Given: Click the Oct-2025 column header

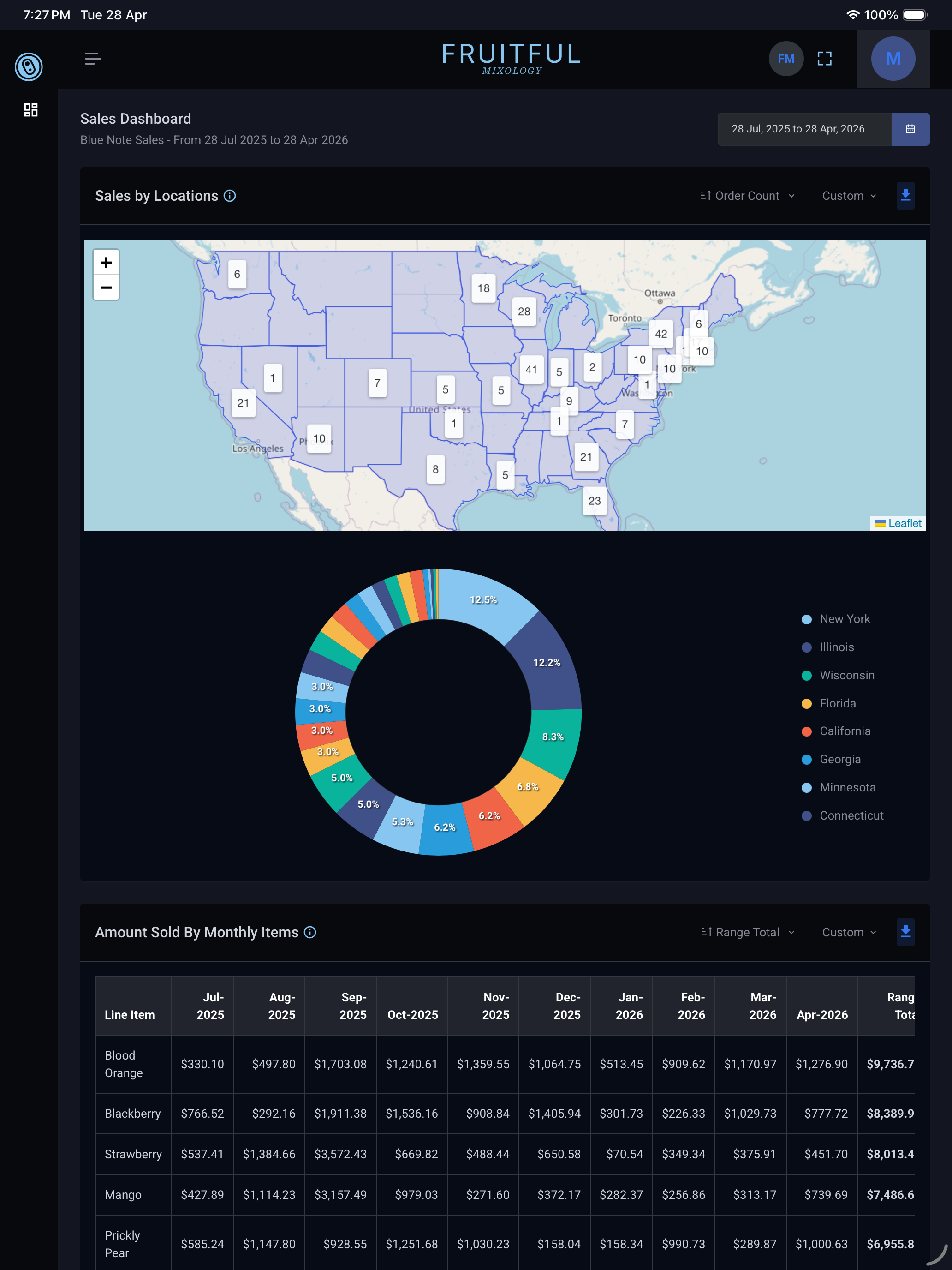Looking at the screenshot, I should tap(412, 1006).
